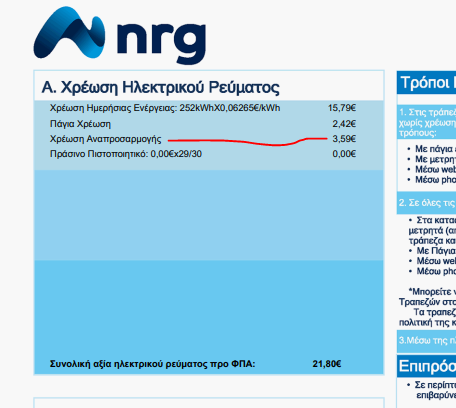Click the 2,42€ fixed charge amount
Screen dimensions: 456x408
pyautogui.click(x=344, y=124)
